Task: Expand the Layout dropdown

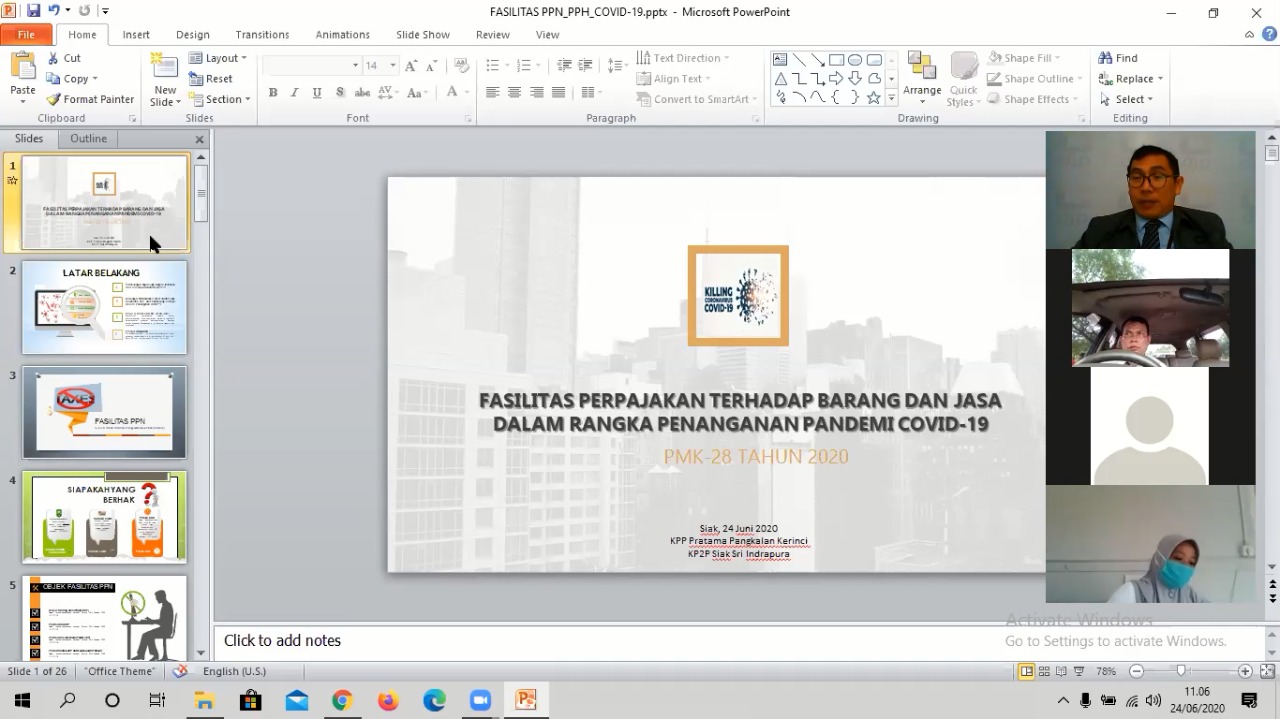Action: [218, 58]
